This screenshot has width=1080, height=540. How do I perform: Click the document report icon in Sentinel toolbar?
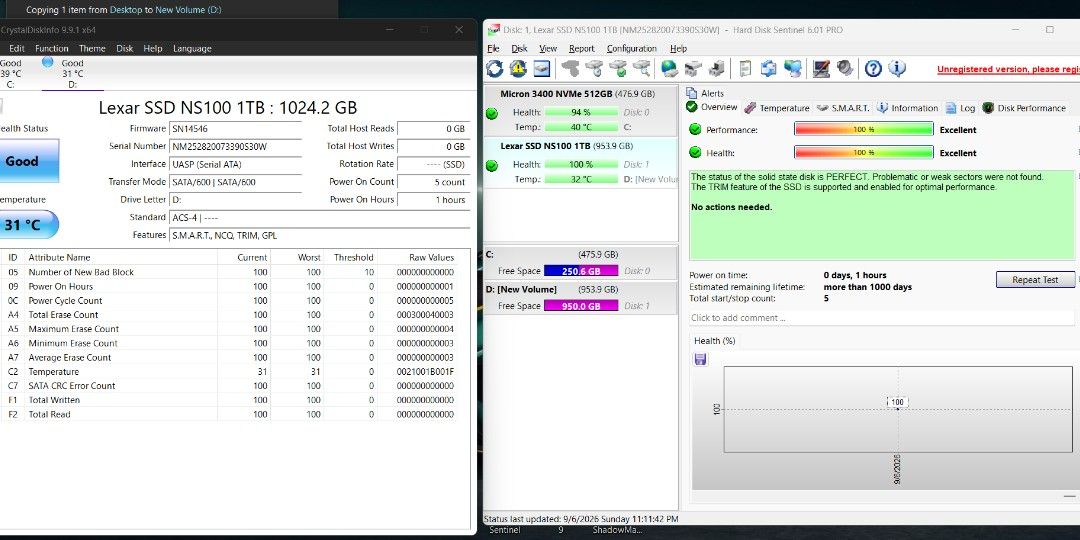pyautogui.click(x=745, y=68)
